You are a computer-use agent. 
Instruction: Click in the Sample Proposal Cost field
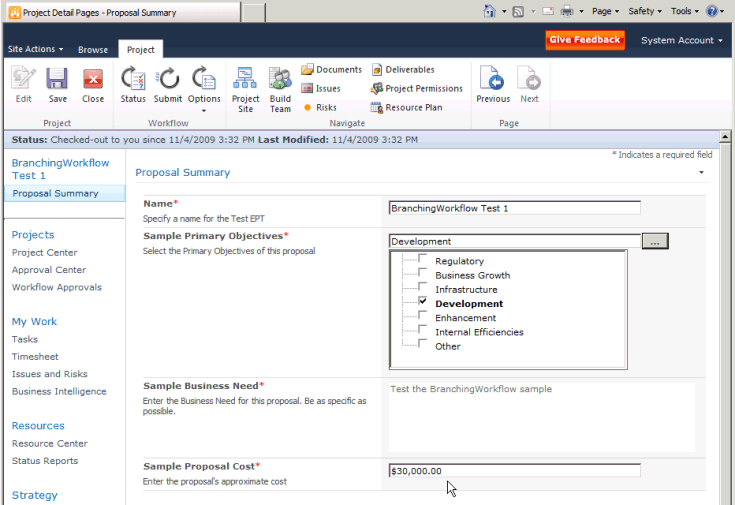tap(515, 471)
